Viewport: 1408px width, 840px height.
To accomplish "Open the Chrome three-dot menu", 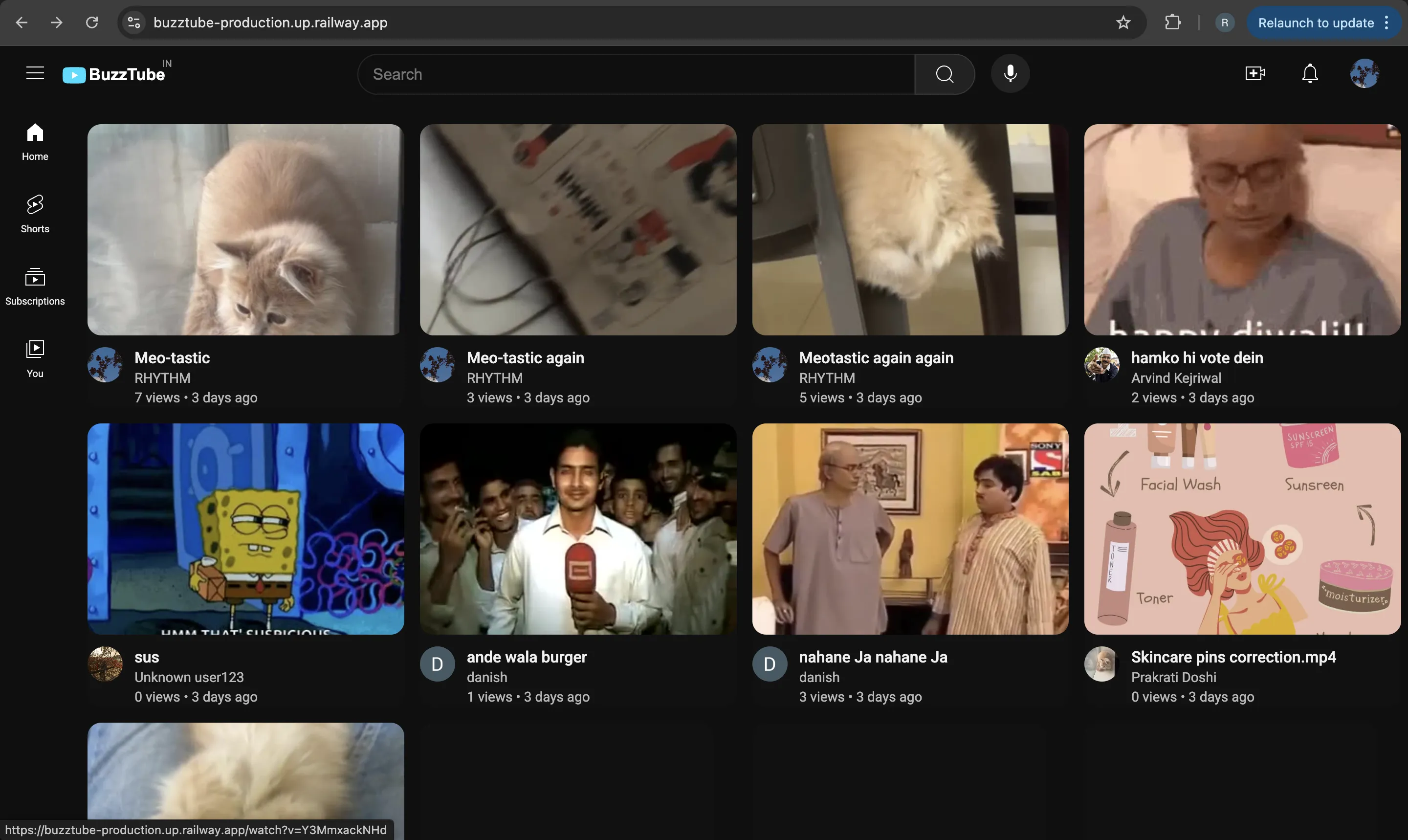I will 1386,22.
